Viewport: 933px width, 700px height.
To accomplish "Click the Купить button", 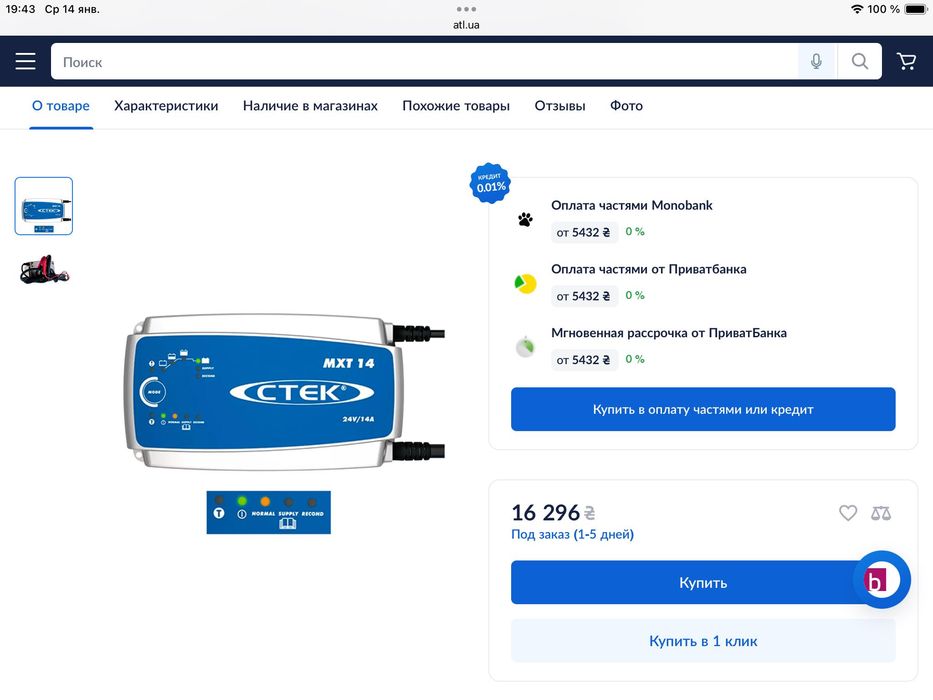I will point(703,582).
